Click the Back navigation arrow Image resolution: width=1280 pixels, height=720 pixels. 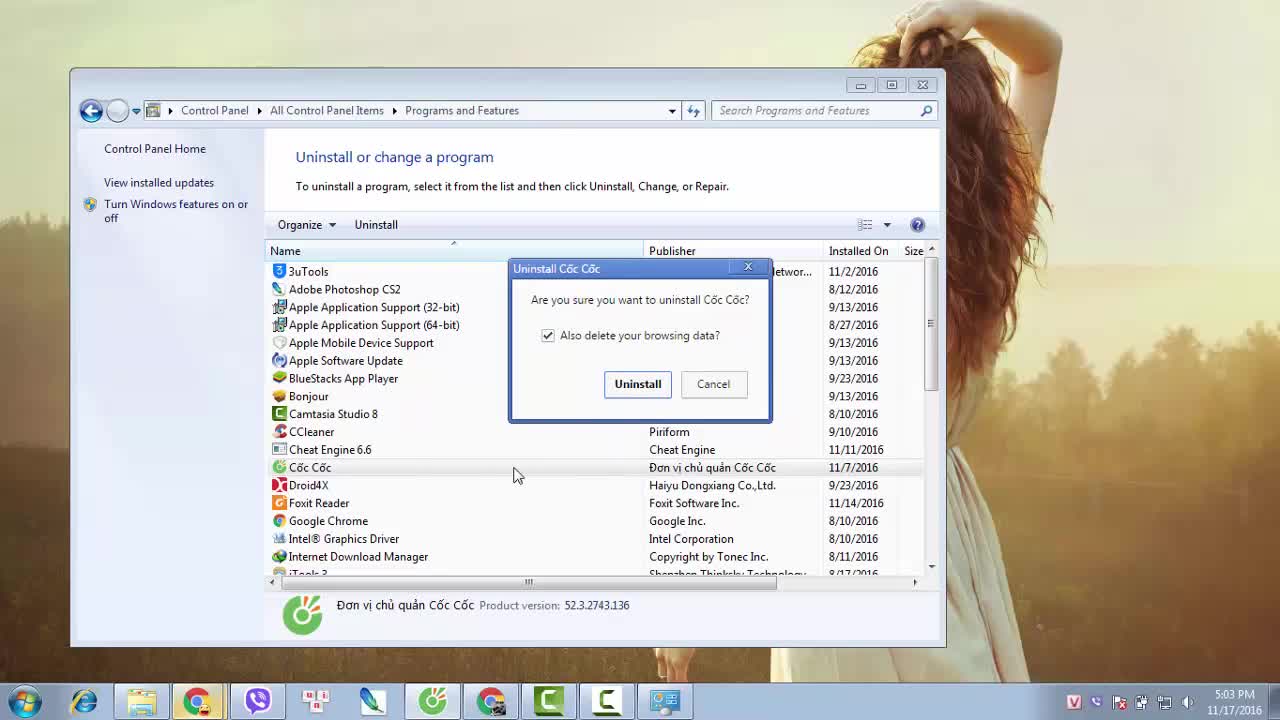[x=91, y=111]
